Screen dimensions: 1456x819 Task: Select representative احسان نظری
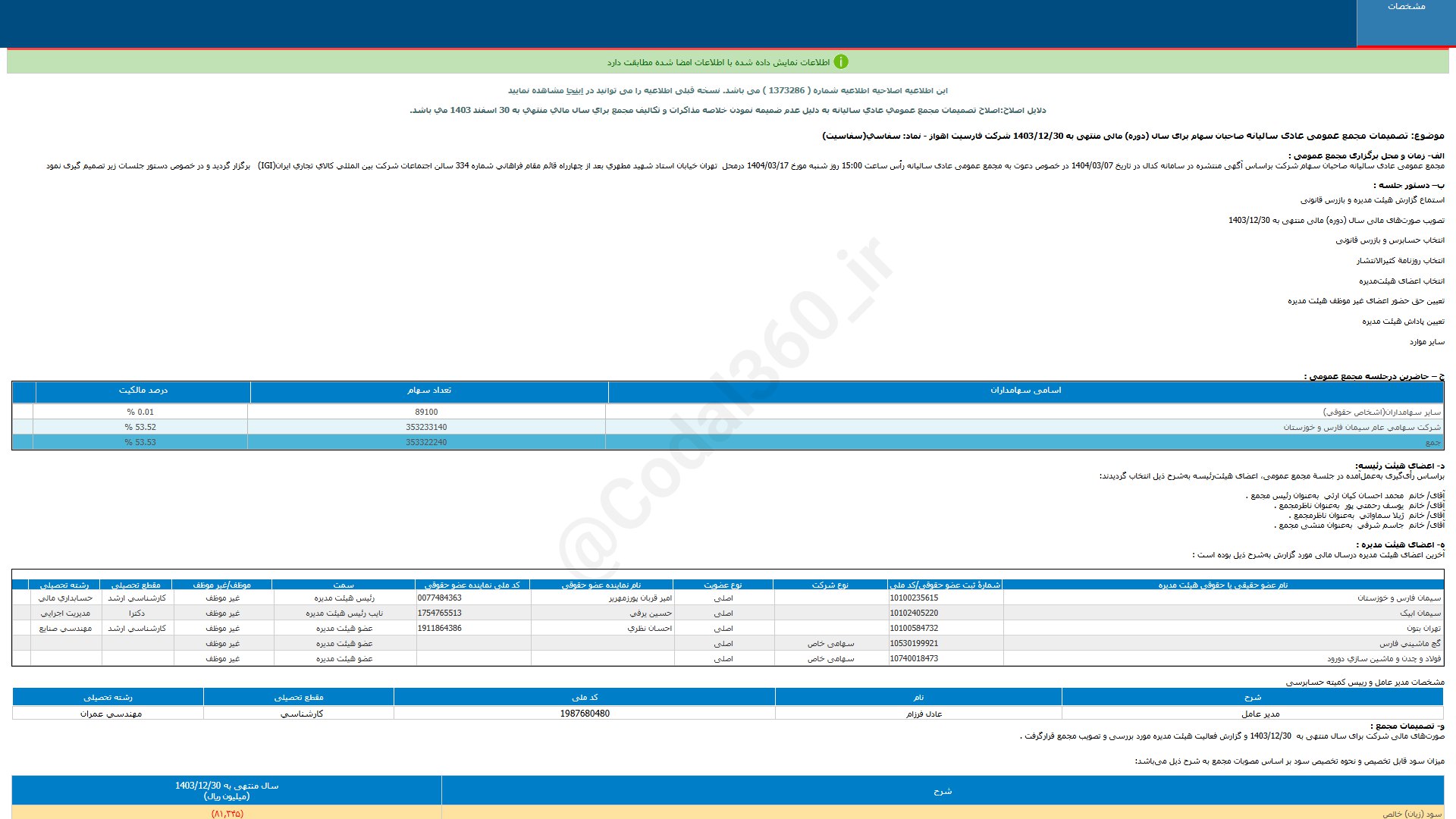650,628
